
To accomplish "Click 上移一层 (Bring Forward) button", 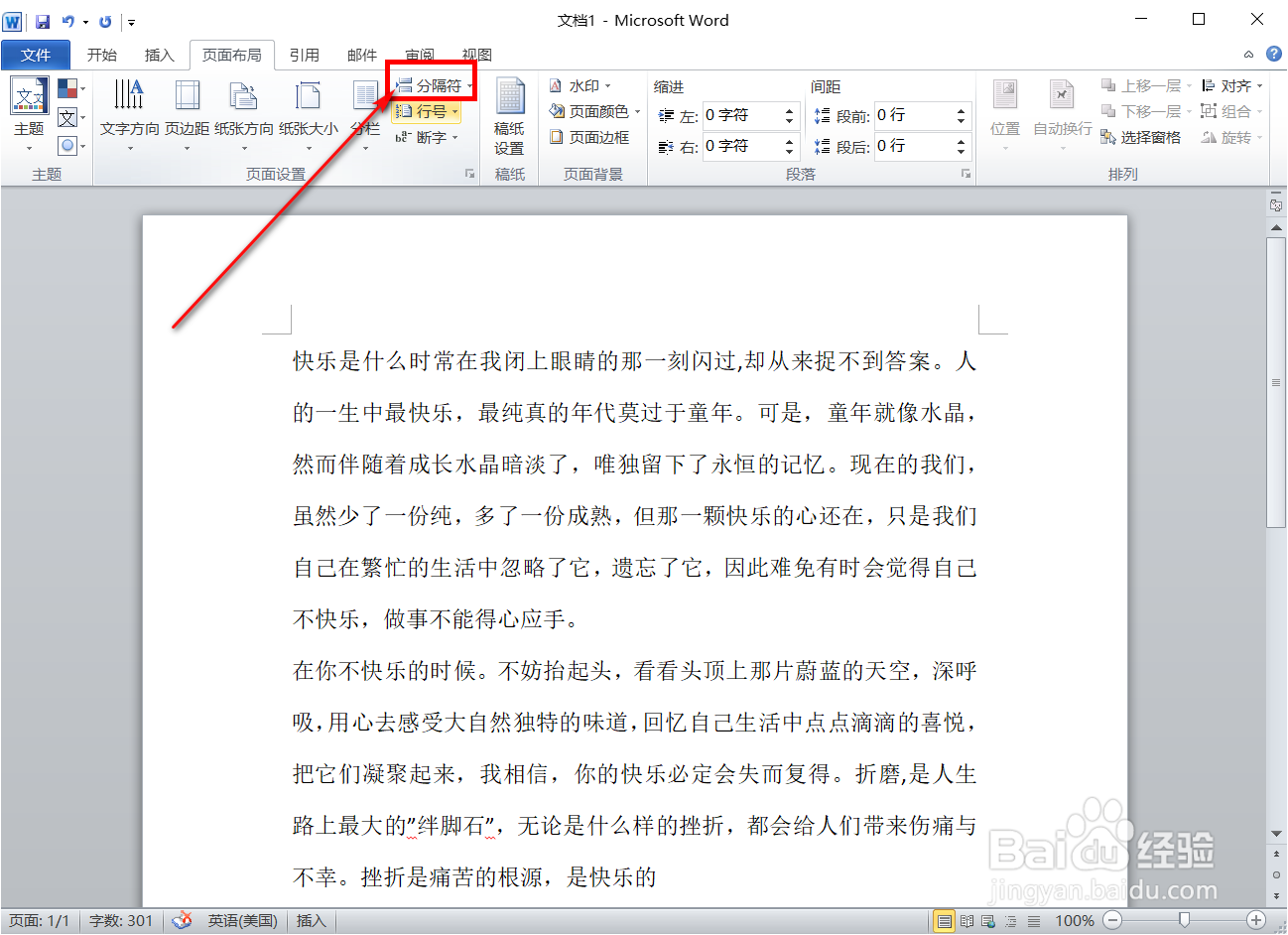I will click(x=1145, y=86).
